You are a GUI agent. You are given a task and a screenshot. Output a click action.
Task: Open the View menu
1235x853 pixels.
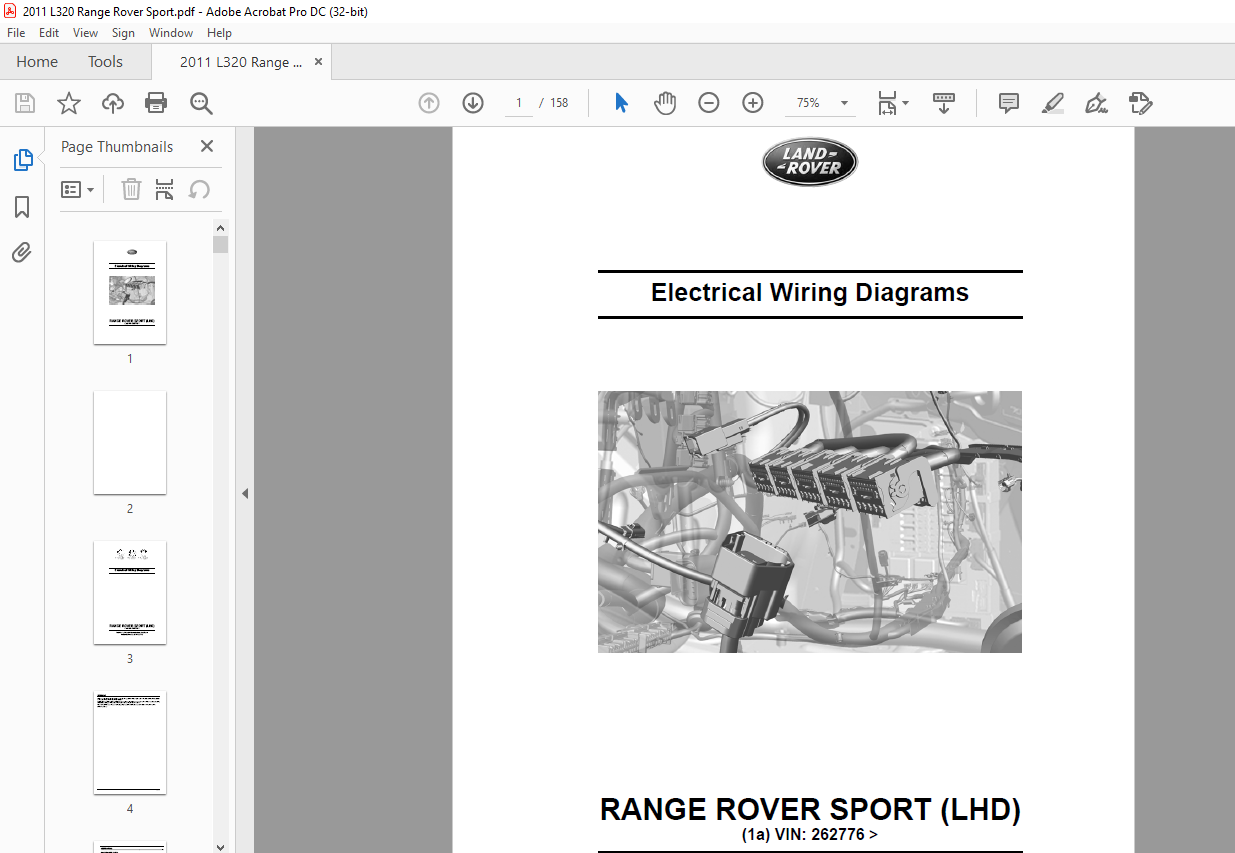(x=85, y=33)
